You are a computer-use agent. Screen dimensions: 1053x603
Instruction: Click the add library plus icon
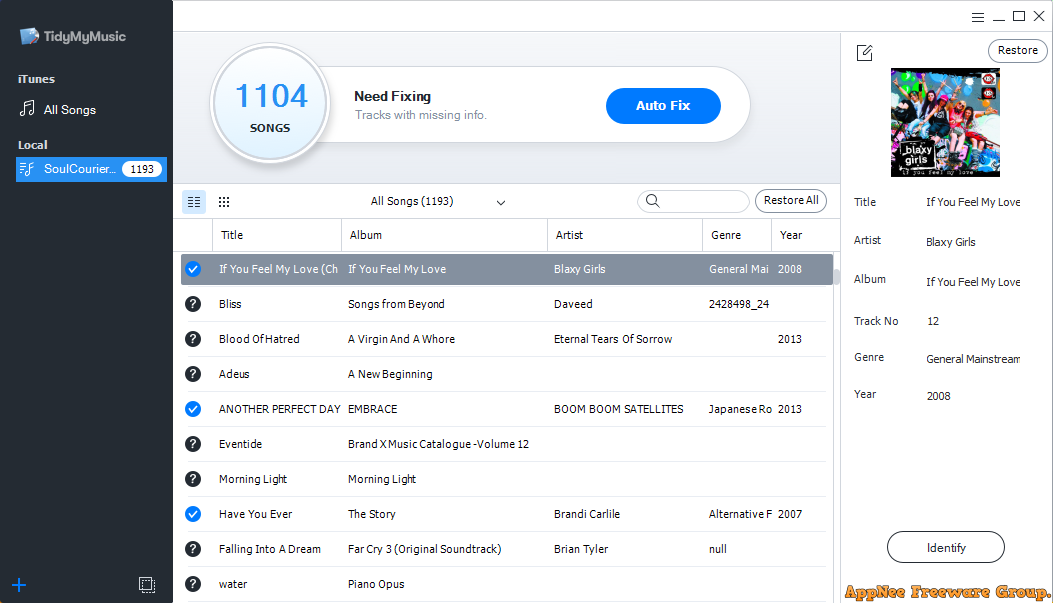click(19, 585)
